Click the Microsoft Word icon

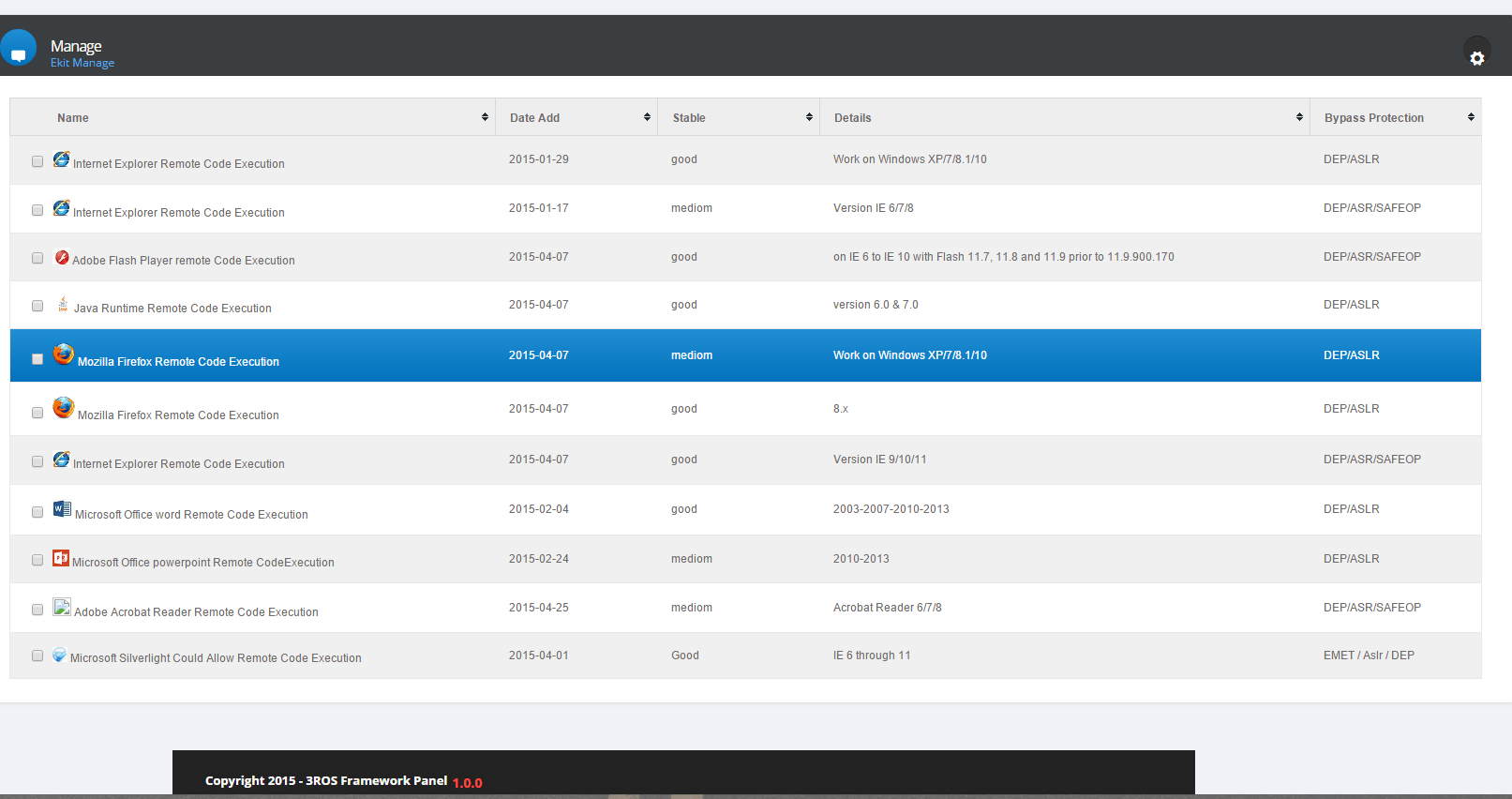(62, 509)
